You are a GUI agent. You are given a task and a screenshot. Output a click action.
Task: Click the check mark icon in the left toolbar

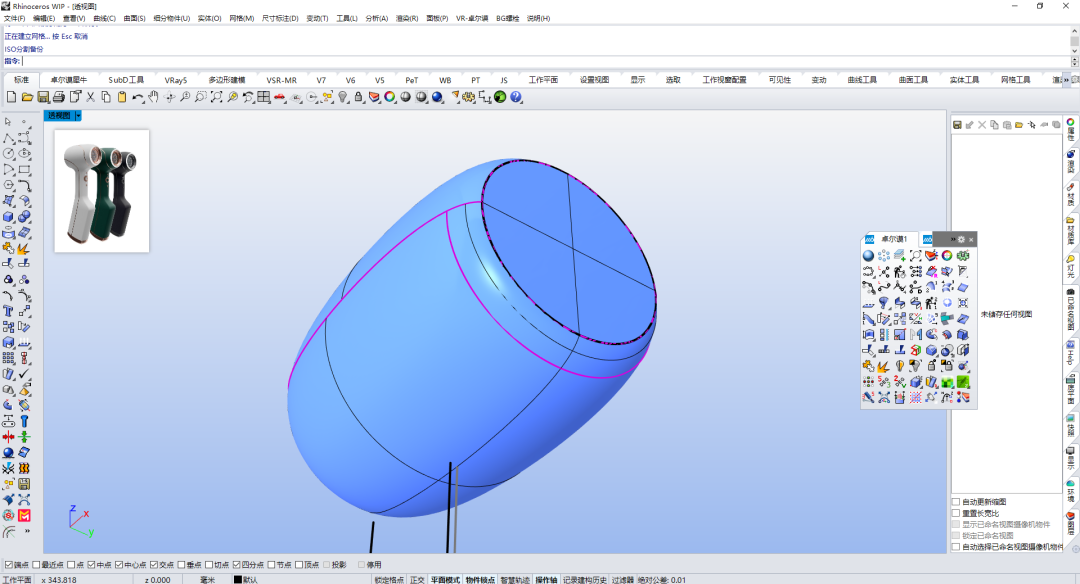[24, 373]
